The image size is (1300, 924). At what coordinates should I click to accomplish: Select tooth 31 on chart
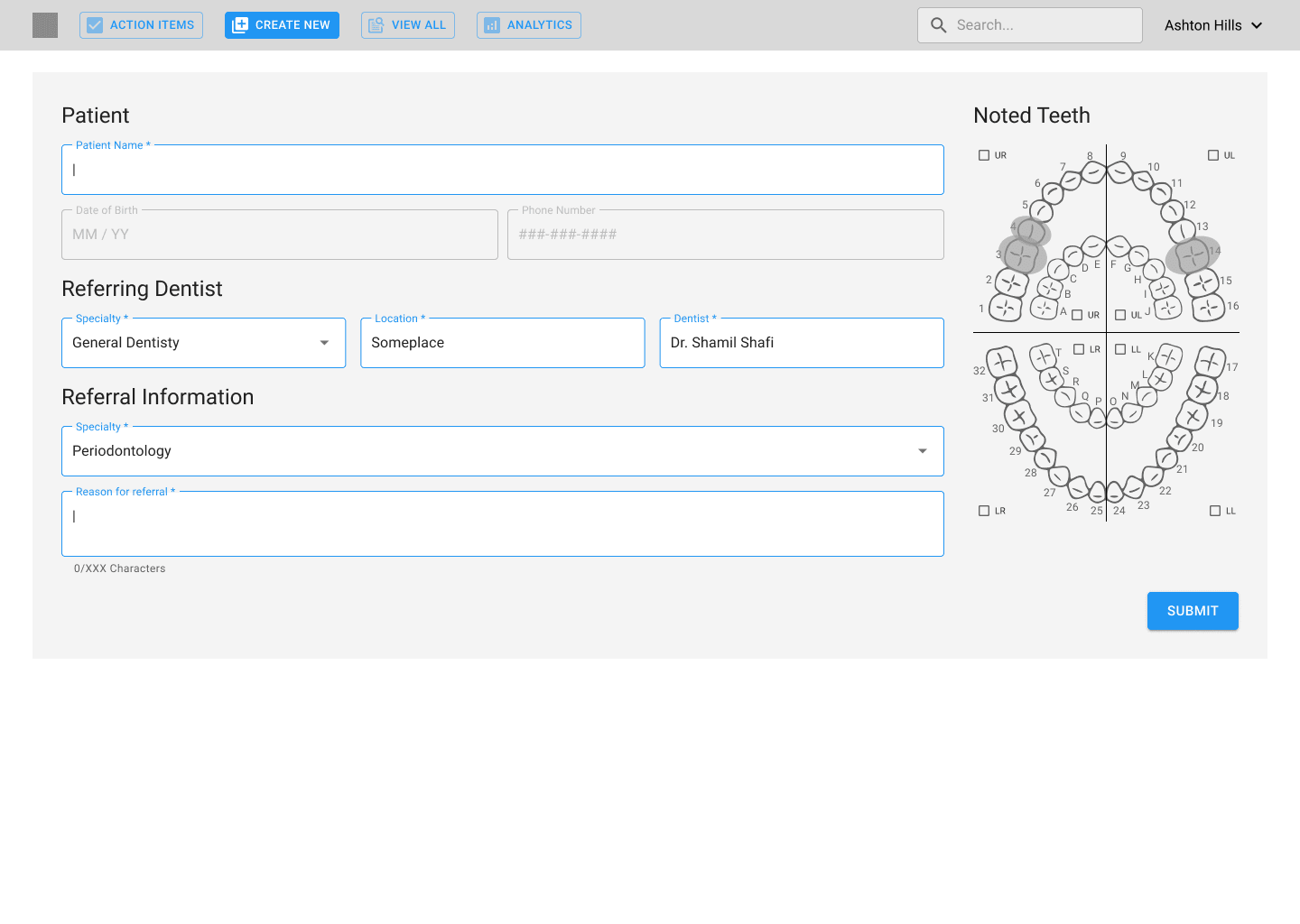(1009, 390)
